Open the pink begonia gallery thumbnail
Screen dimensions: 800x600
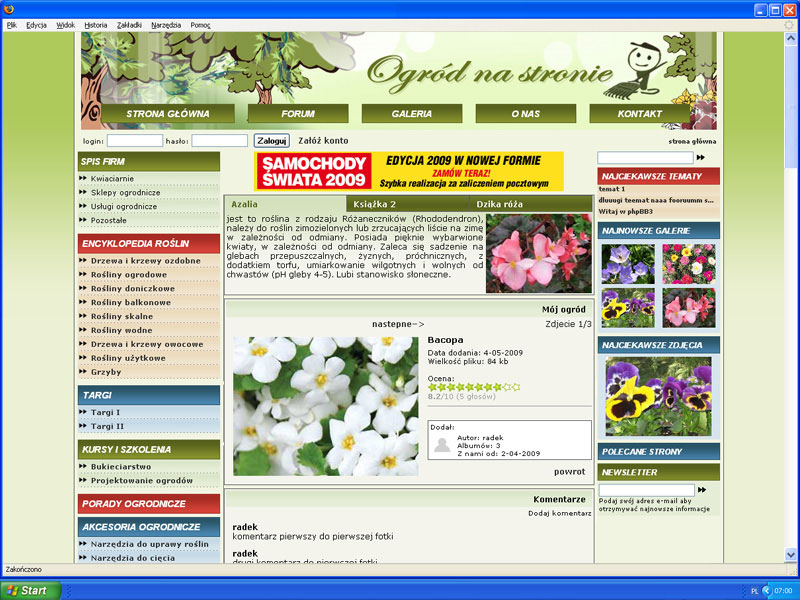tap(689, 308)
